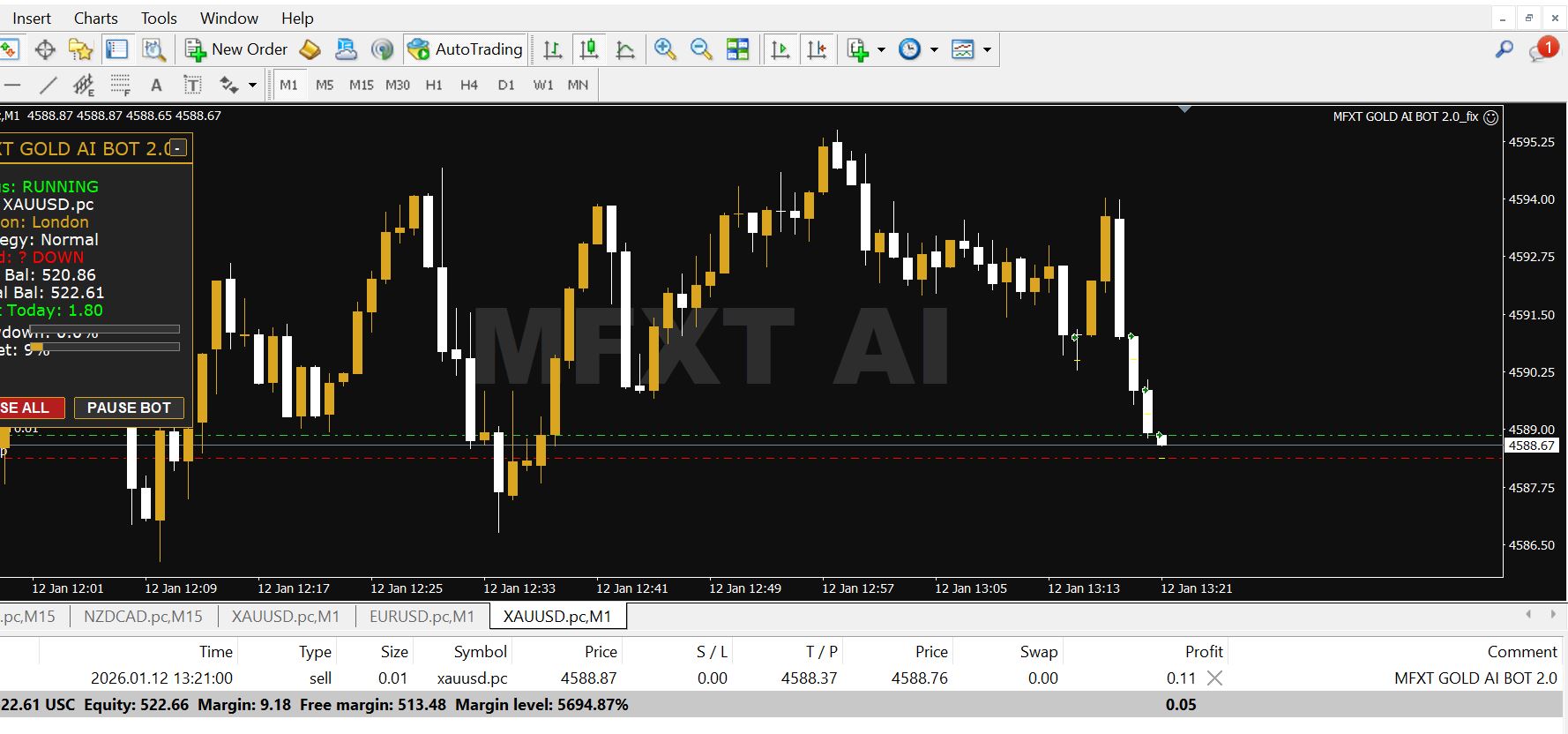Close the xauusd.pc sell order

coord(1214,678)
